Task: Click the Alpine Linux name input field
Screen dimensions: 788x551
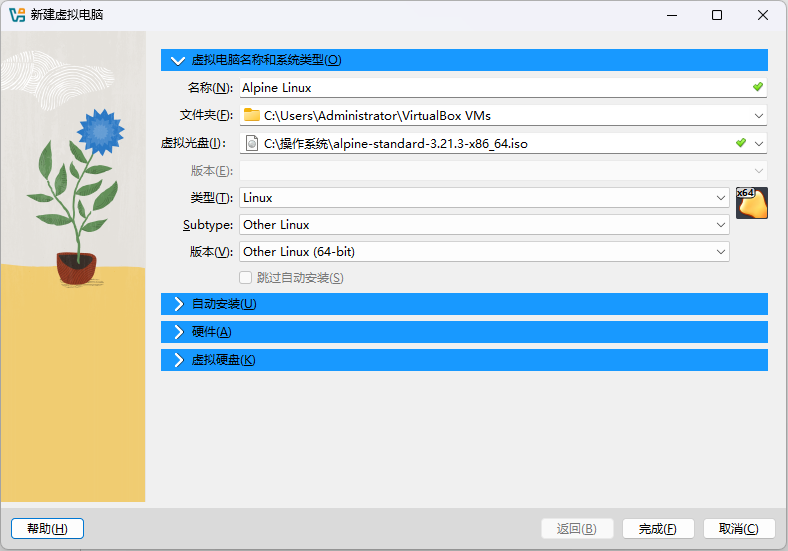Action: (503, 87)
